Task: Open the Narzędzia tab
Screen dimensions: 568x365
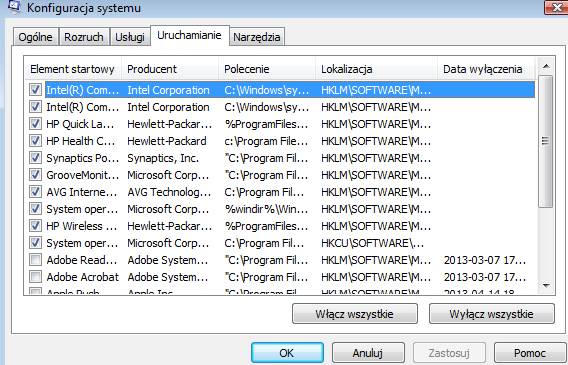Action: coord(257,37)
